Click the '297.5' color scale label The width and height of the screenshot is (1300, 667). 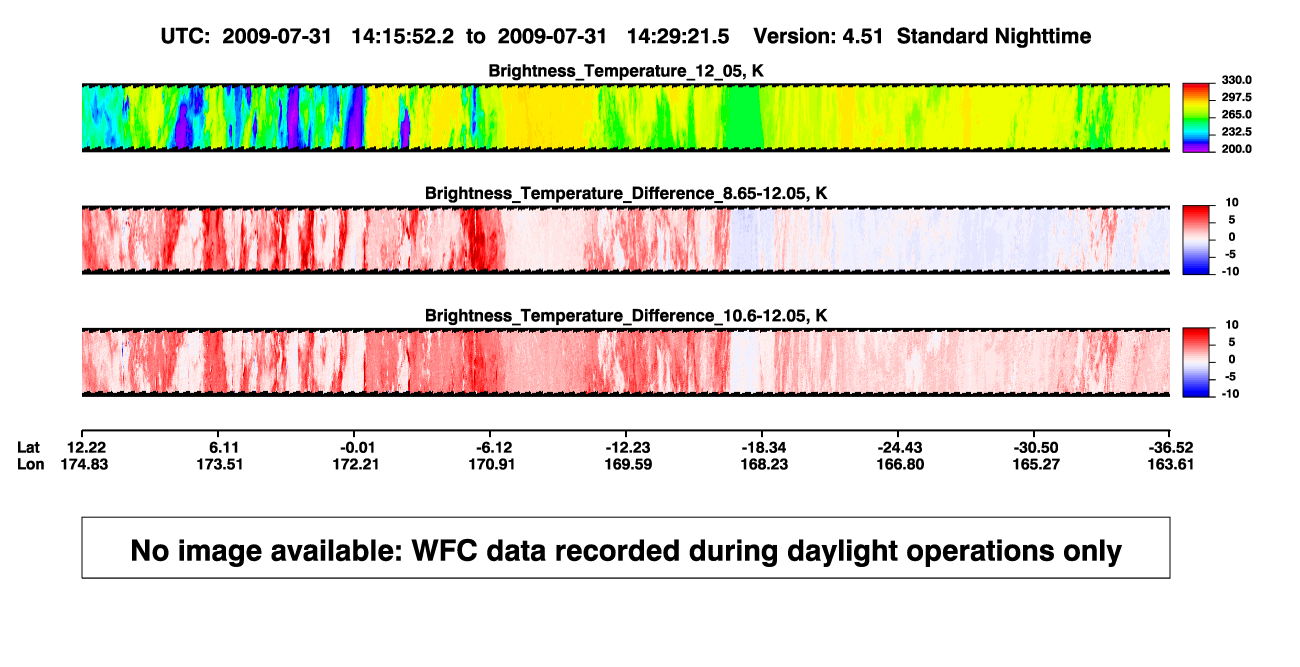pyautogui.click(x=1236, y=98)
